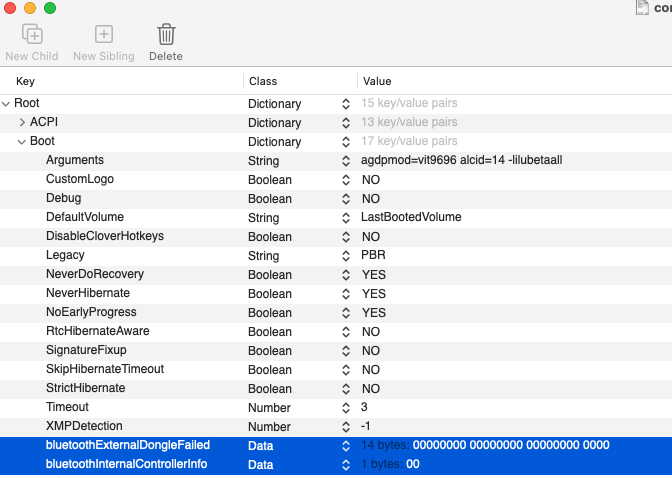Click the Class column header
672x478 pixels.
263,81
